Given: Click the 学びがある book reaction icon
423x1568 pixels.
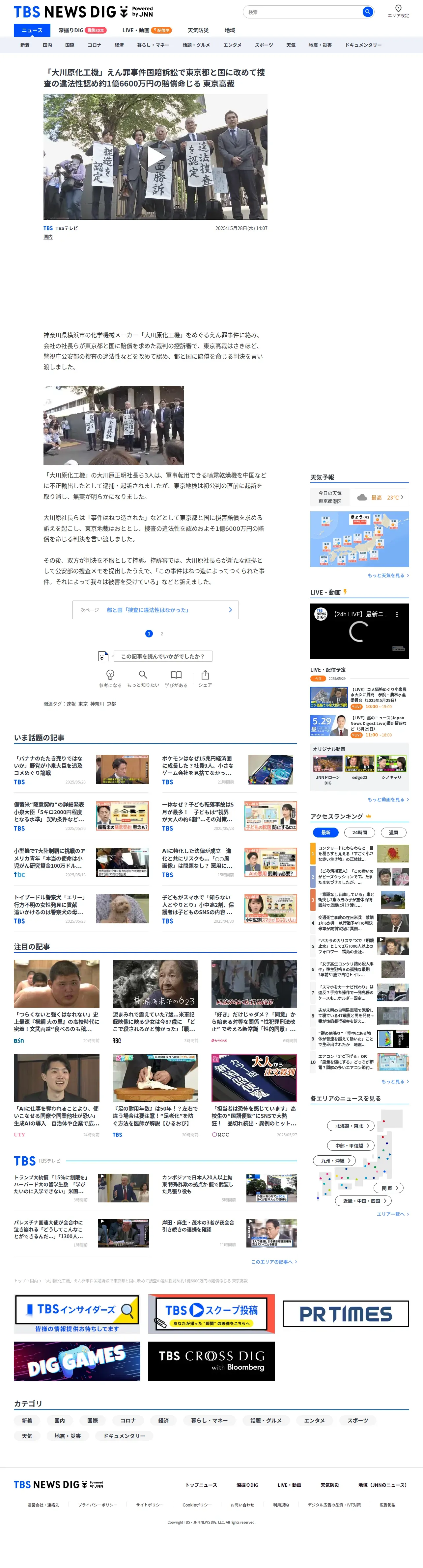Looking at the screenshot, I should [x=176, y=675].
